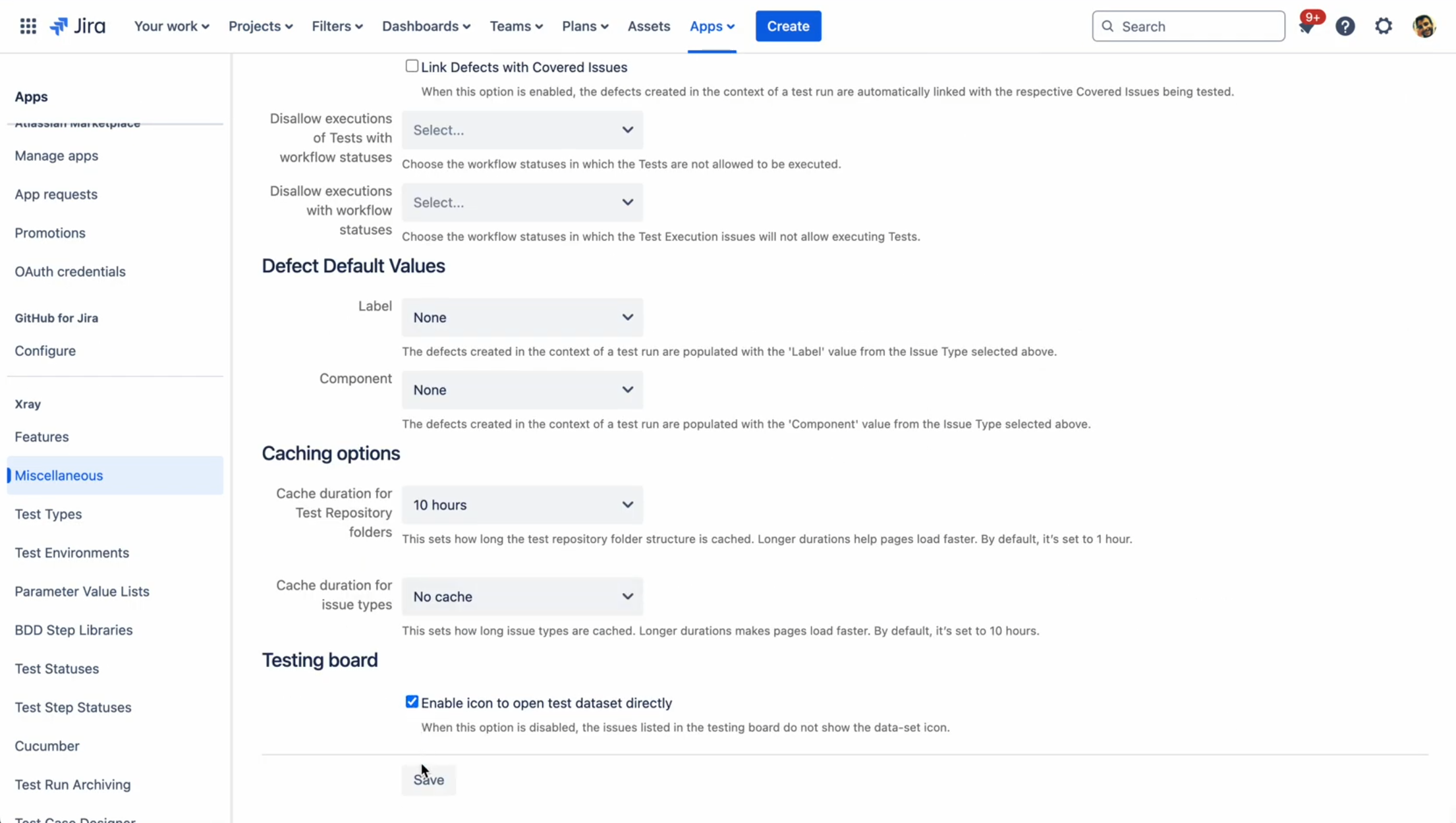Click the search magnifier icon

click(x=1107, y=26)
